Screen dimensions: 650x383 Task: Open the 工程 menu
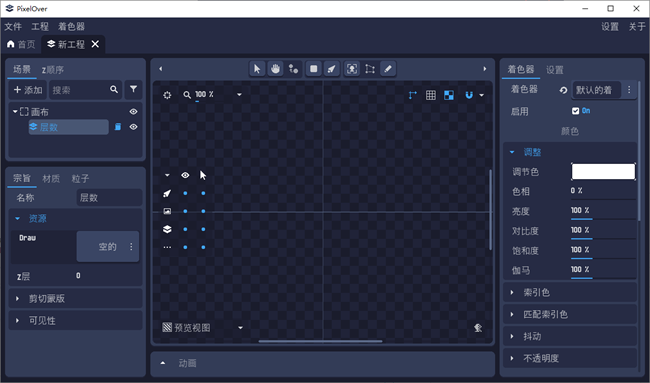click(x=40, y=27)
